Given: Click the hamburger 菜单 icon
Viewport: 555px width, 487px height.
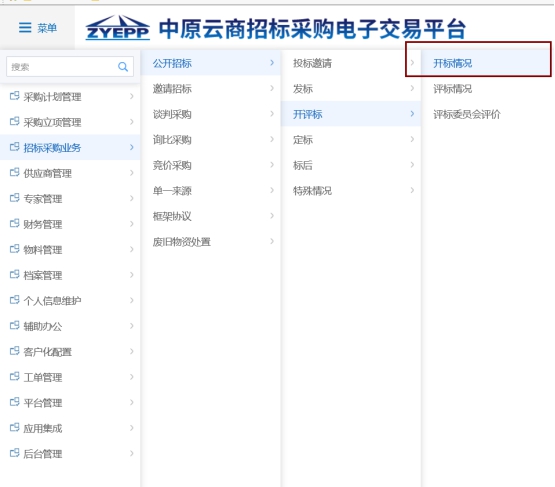Looking at the screenshot, I should pyautogui.click(x=25, y=27).
